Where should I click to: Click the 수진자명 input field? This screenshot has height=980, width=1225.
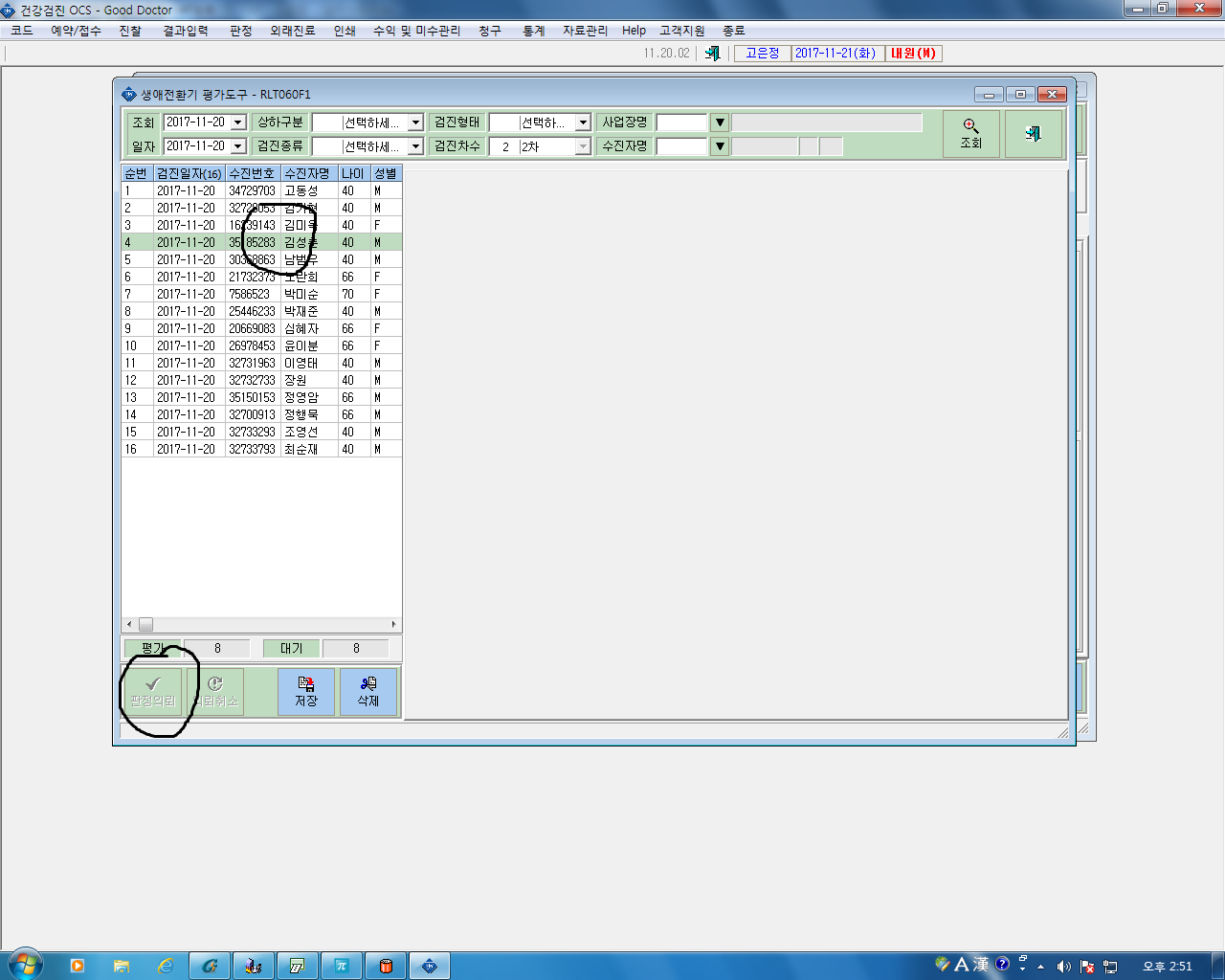[681, 146]
